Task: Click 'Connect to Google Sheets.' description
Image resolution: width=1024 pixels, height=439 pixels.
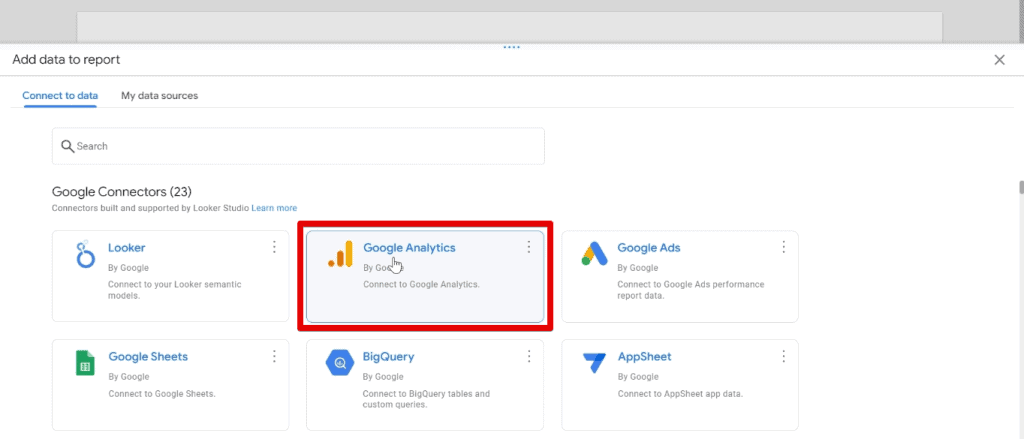Action: [x=162, y=394]
